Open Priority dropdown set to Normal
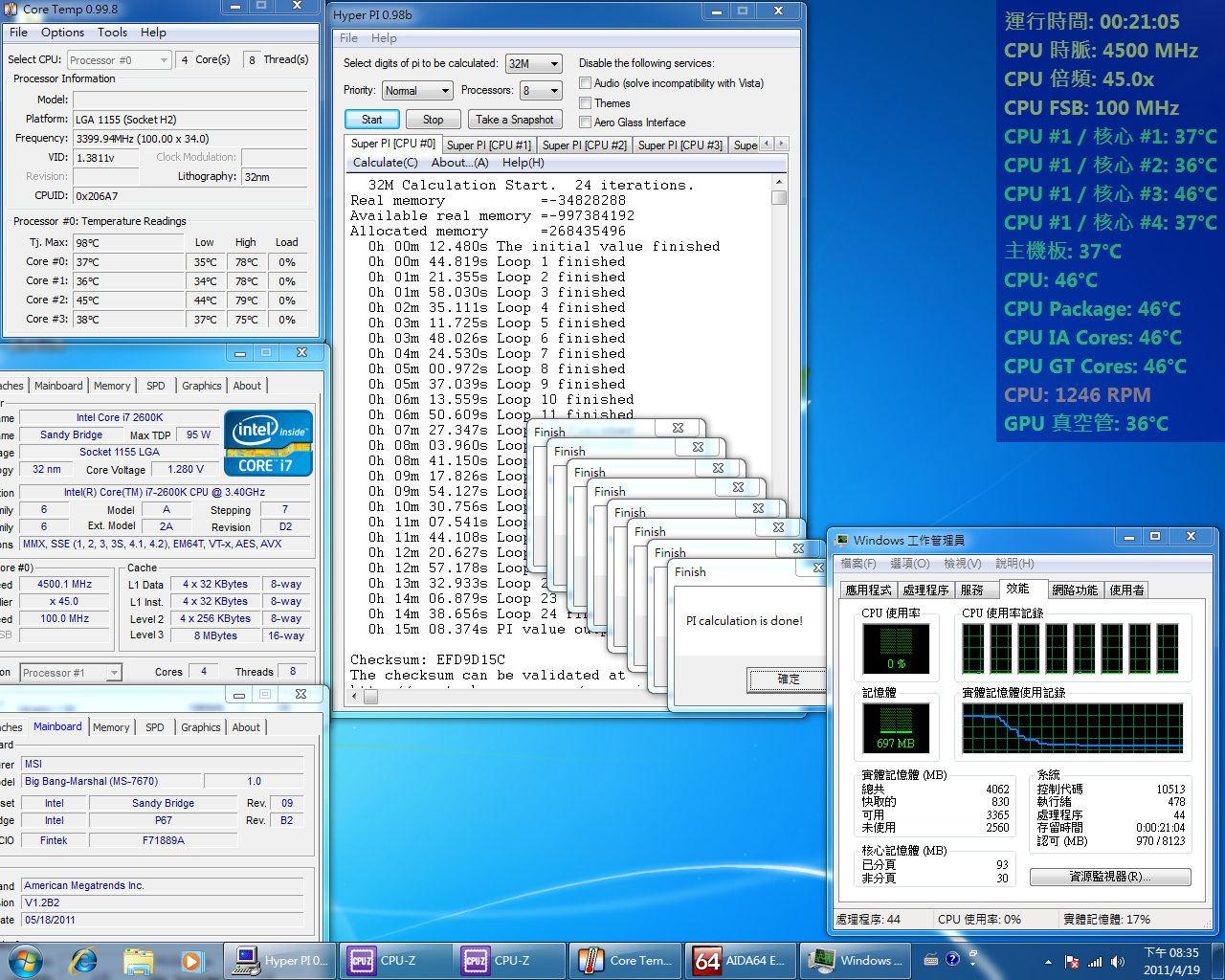The image size is (1225, 980). [x=417, y=90]
